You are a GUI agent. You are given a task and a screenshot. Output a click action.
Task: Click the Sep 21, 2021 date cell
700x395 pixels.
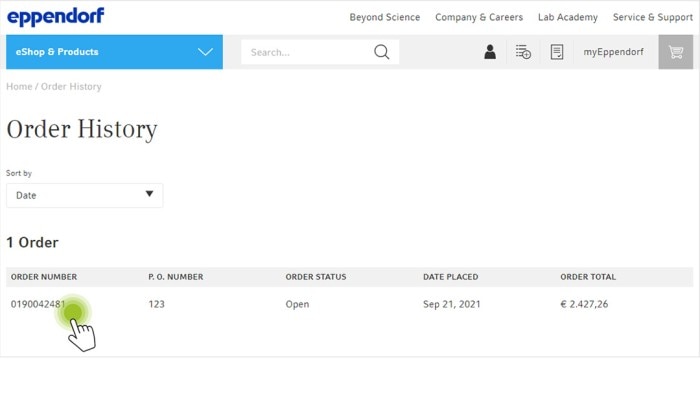point(451,304)
